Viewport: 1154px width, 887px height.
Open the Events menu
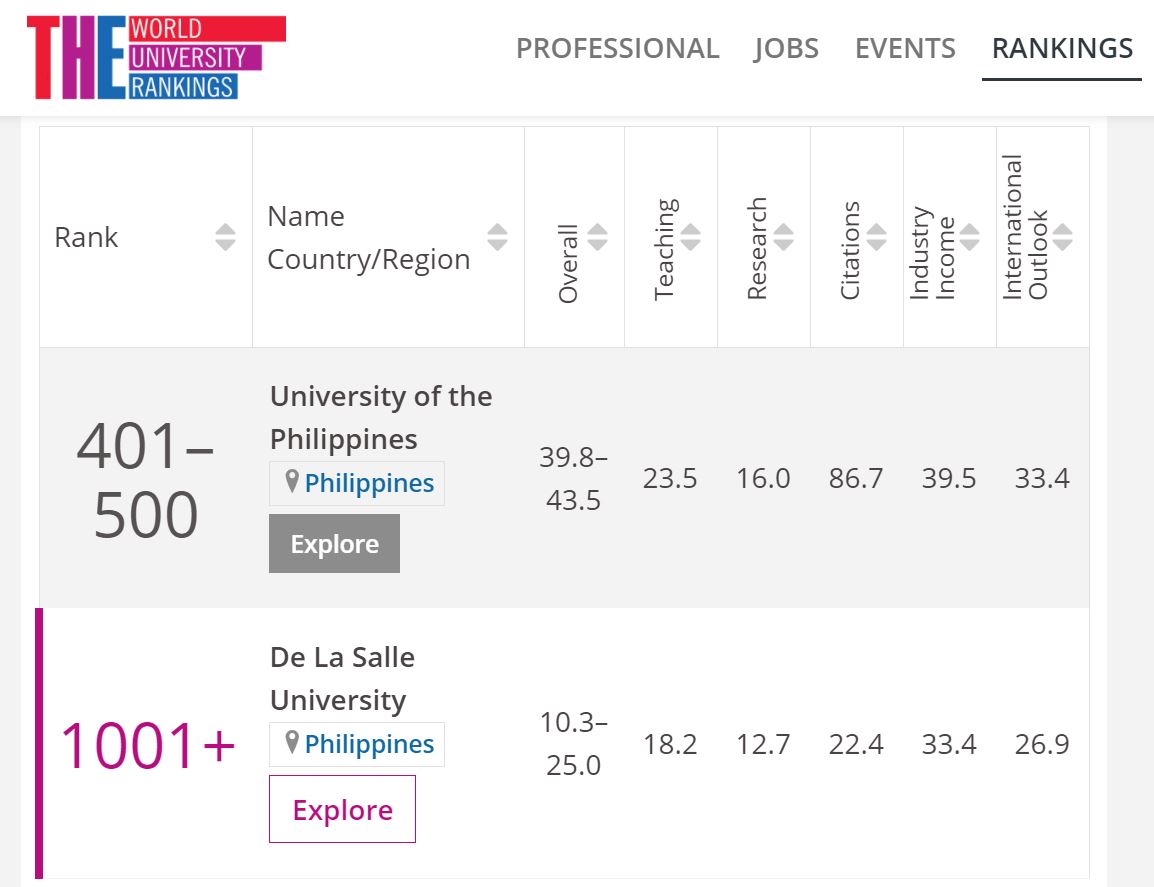(x=905, y=49)
